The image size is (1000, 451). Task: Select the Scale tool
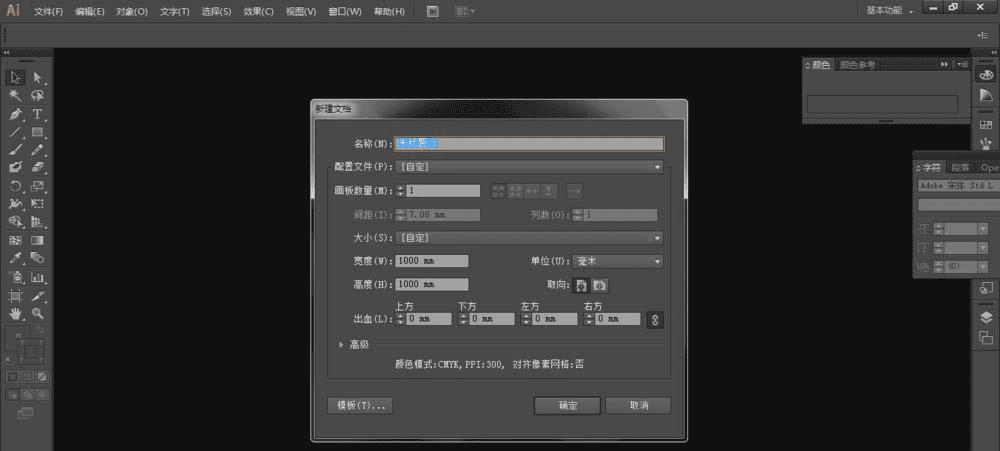38,186
